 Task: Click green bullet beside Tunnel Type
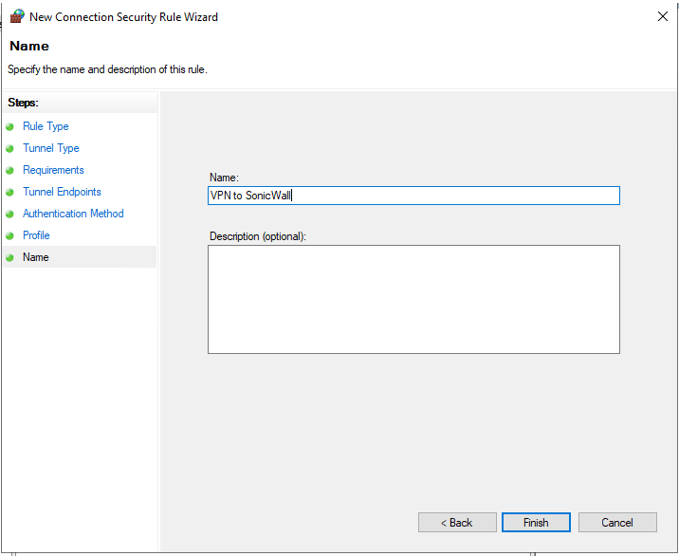click(x=10, y=149)
